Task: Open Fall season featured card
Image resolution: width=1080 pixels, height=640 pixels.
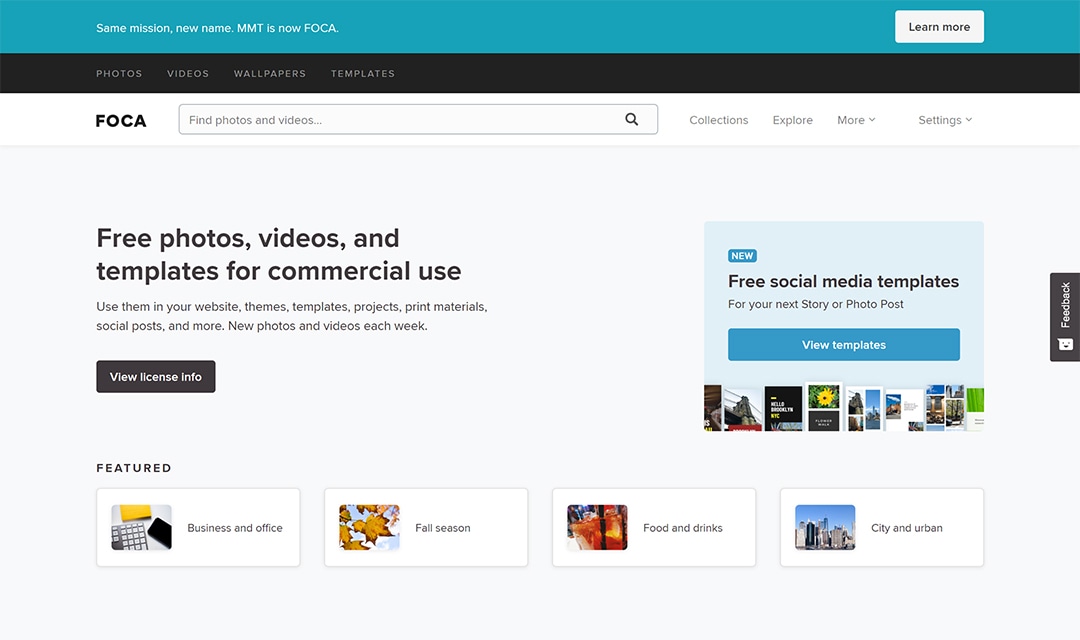Action: point(426,528)
